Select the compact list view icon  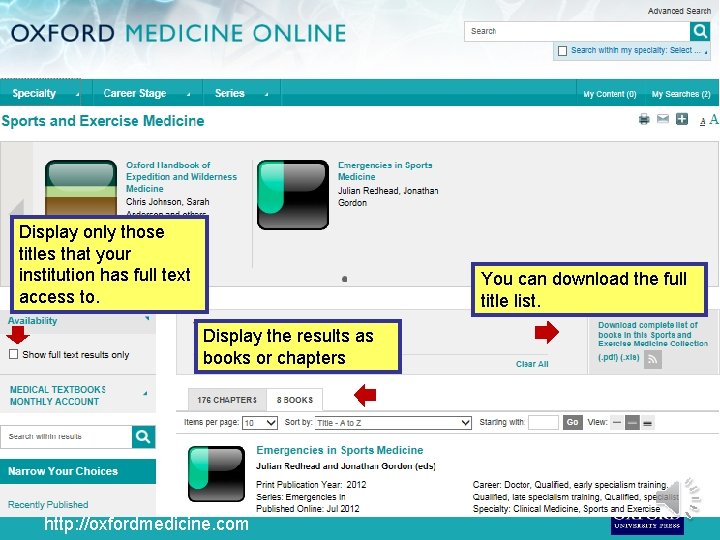tap(617, 422)
